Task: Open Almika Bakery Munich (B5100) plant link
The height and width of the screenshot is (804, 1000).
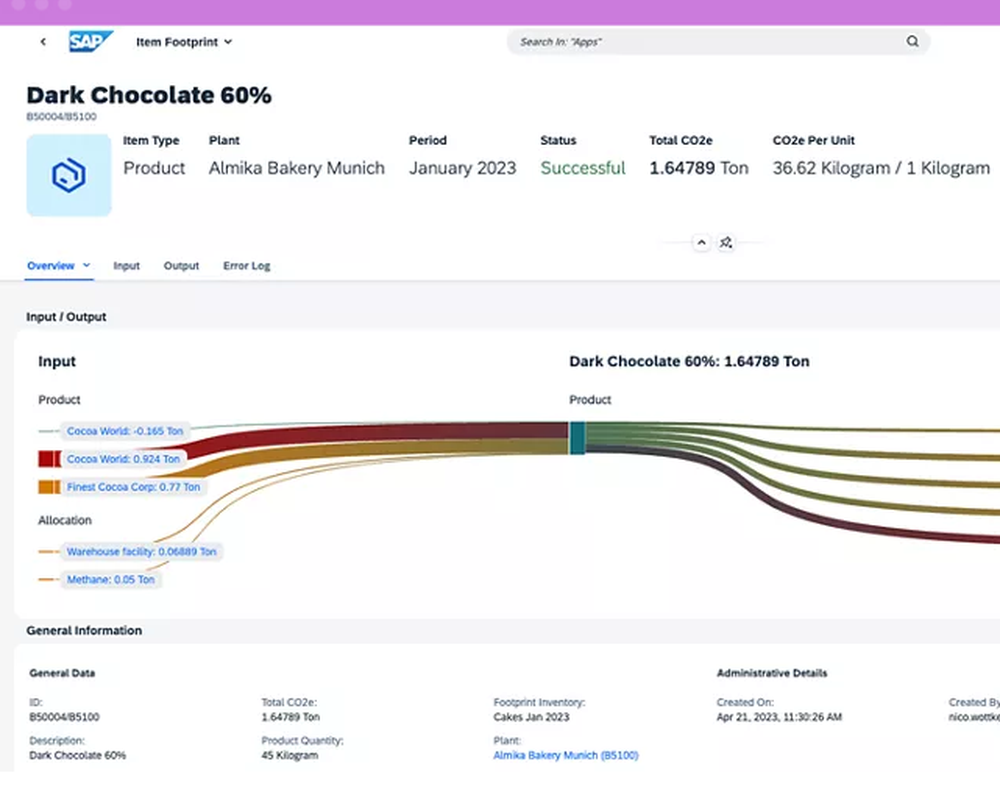Action: 566,756
